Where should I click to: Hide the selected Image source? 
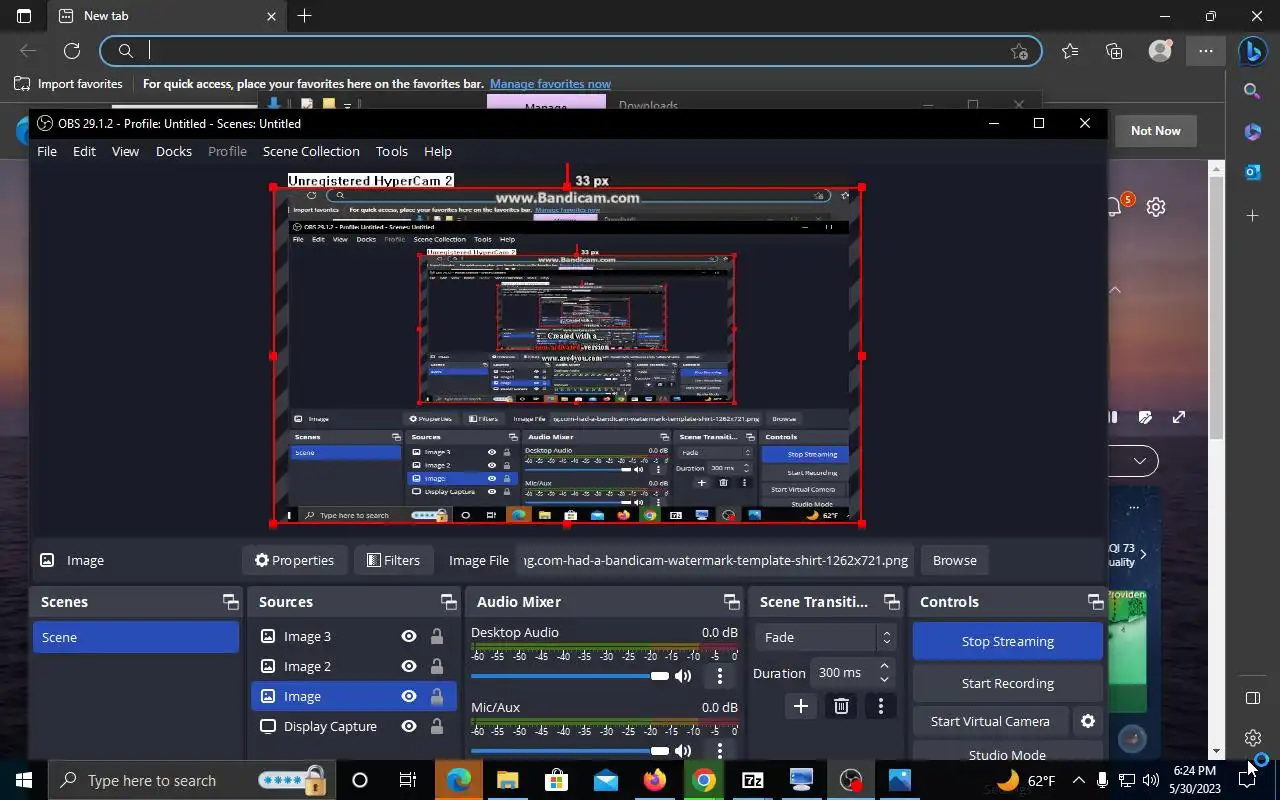click(x=408, y=696)
